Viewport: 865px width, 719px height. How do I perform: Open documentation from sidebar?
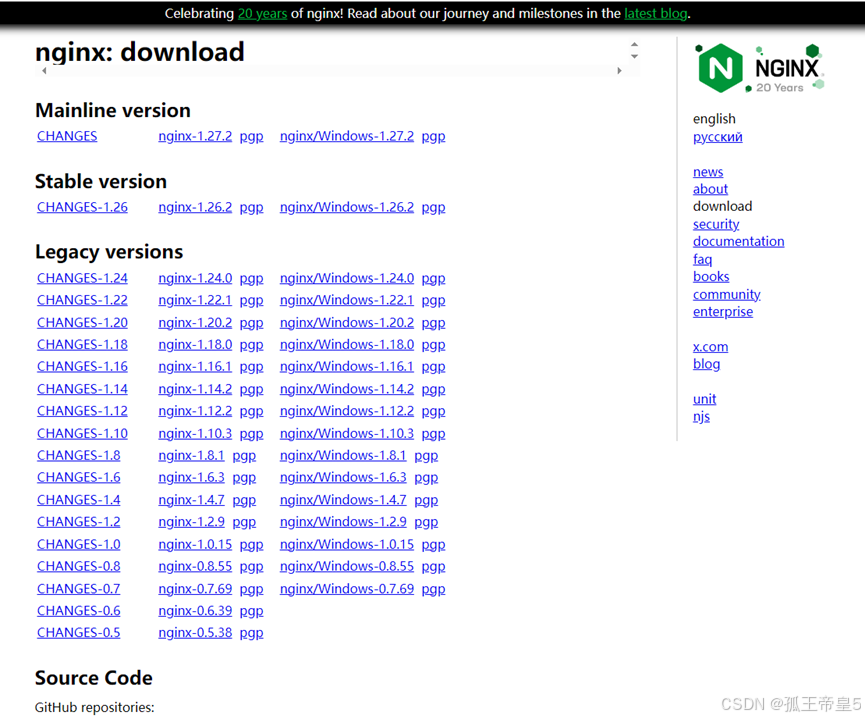[738, 242]
